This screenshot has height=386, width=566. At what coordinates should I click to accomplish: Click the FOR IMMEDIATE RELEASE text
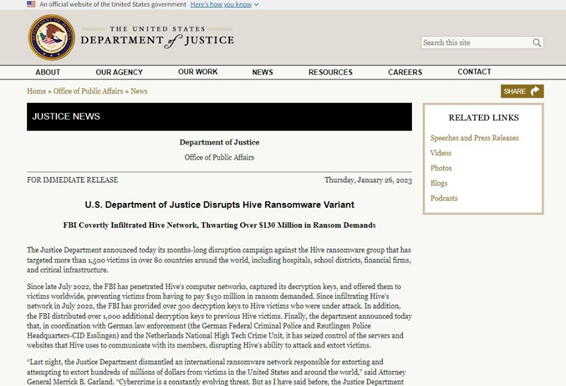pos(72,180)
